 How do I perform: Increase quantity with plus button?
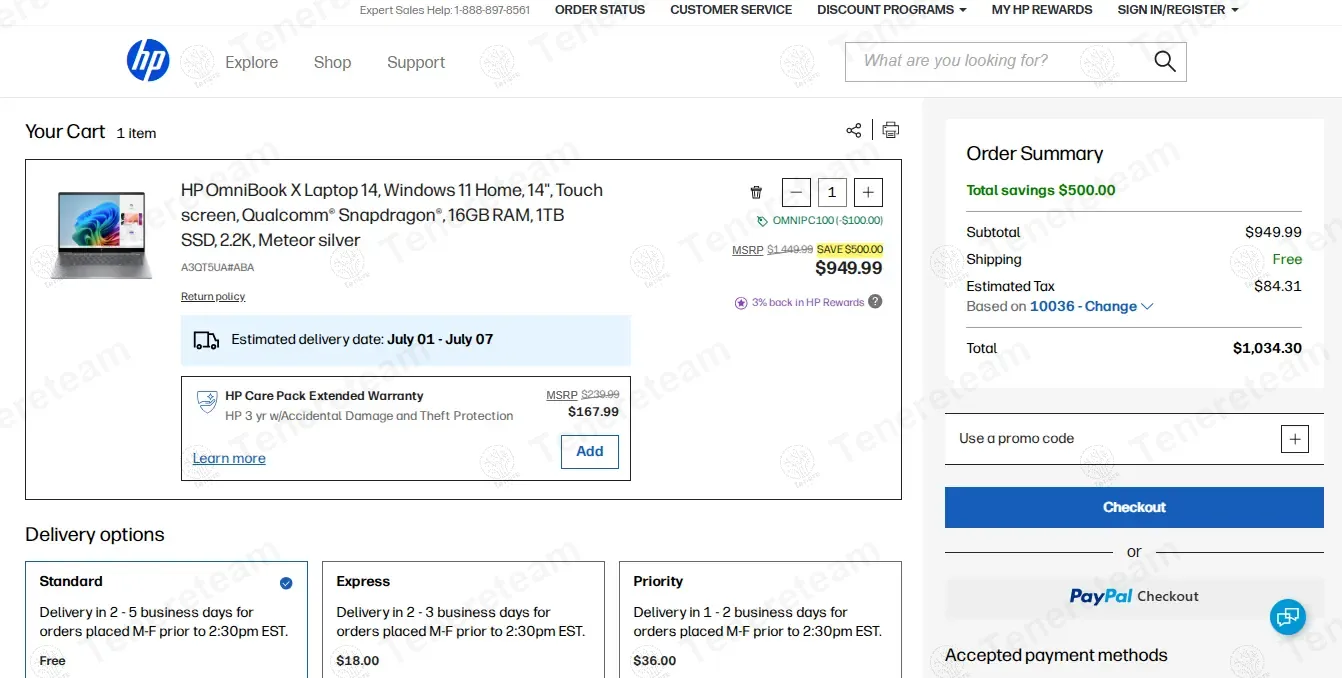pos(868,192)
